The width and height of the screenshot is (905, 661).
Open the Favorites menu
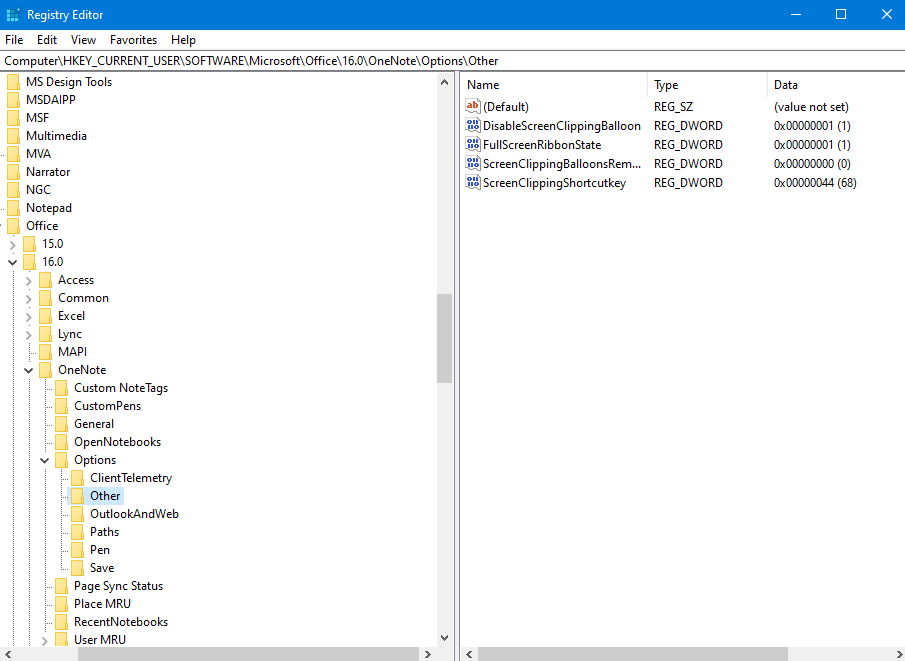click(x=133, y=40)
